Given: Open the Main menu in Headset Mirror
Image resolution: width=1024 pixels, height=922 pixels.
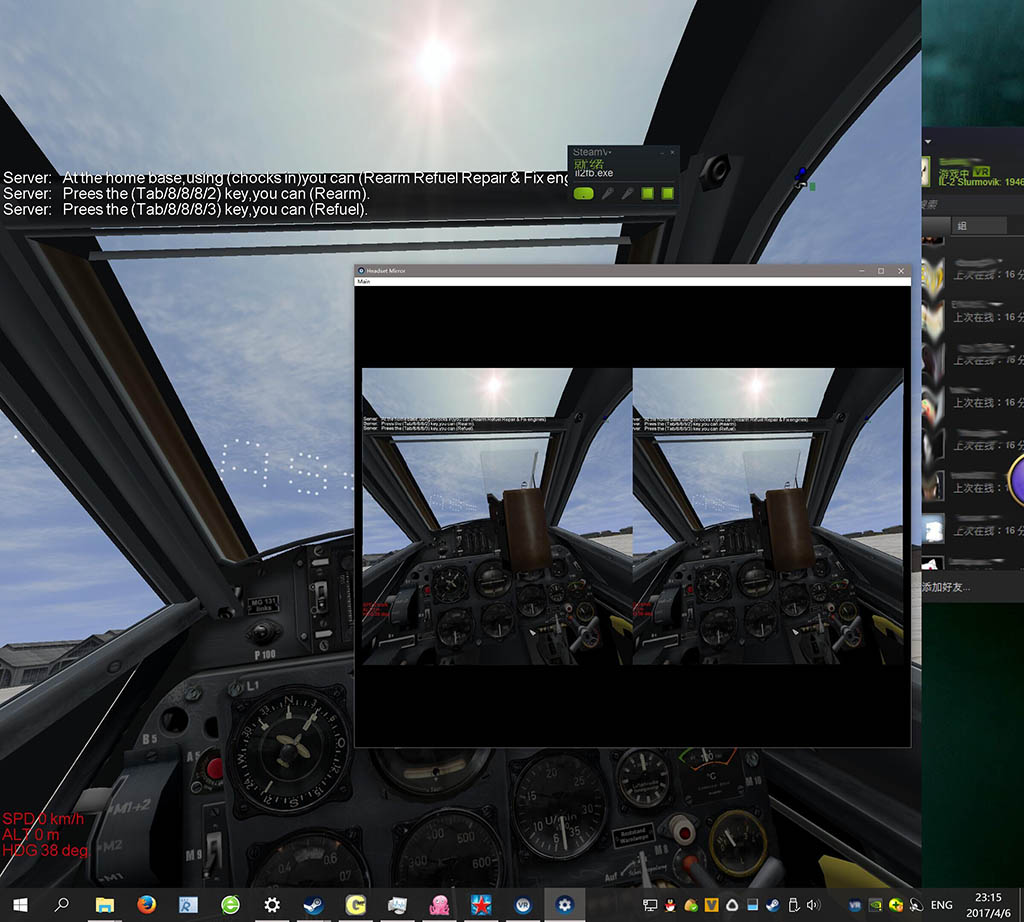Looking at the screenshot, I should click(x=363, y=281).
